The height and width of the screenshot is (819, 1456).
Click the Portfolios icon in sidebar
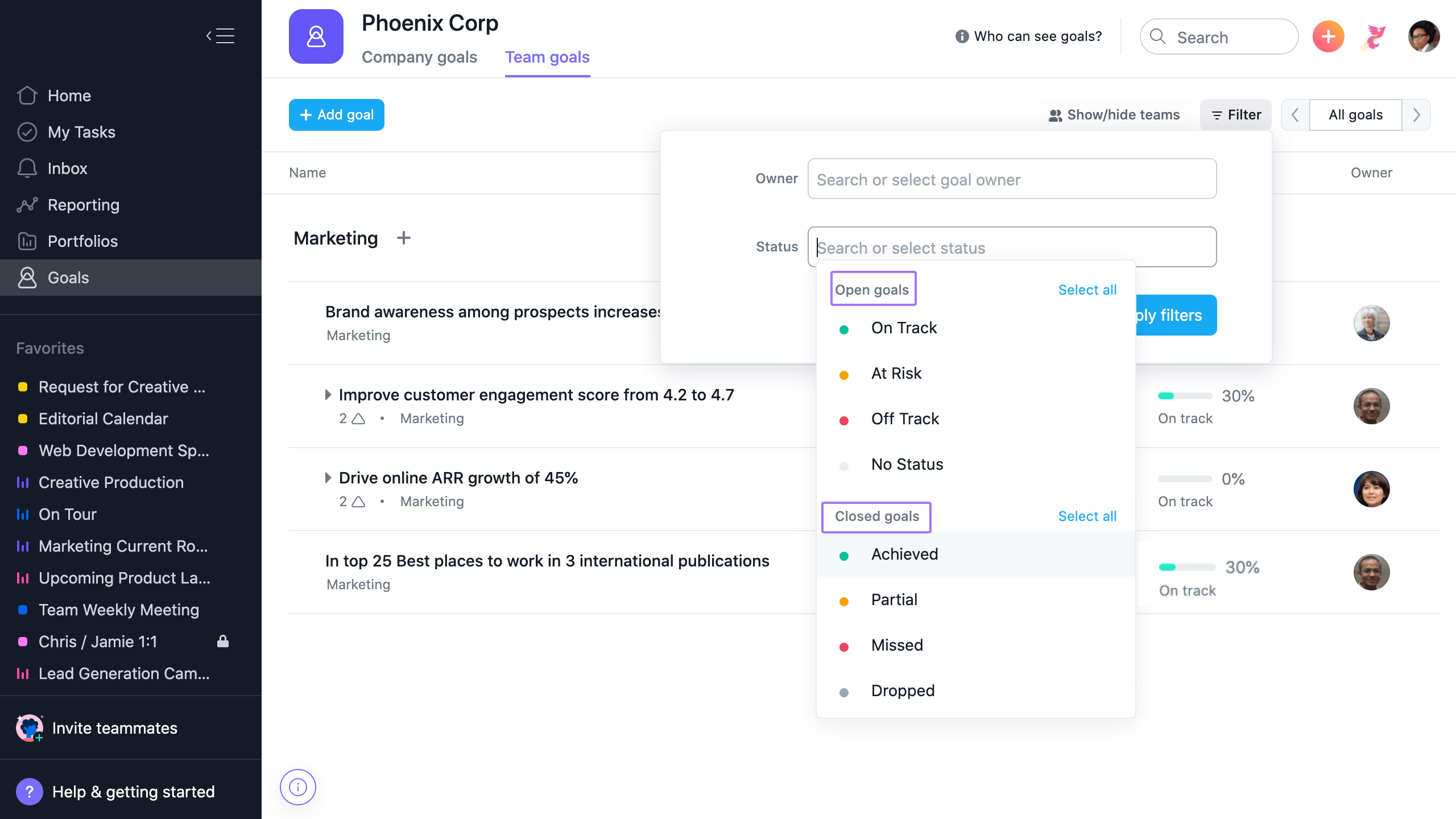27,241
